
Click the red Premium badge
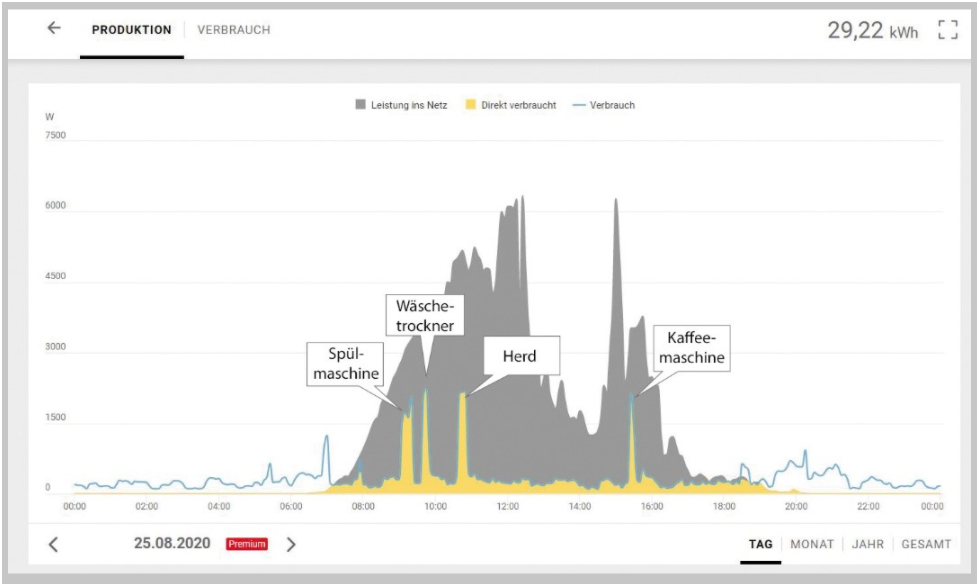coord(247,545)
